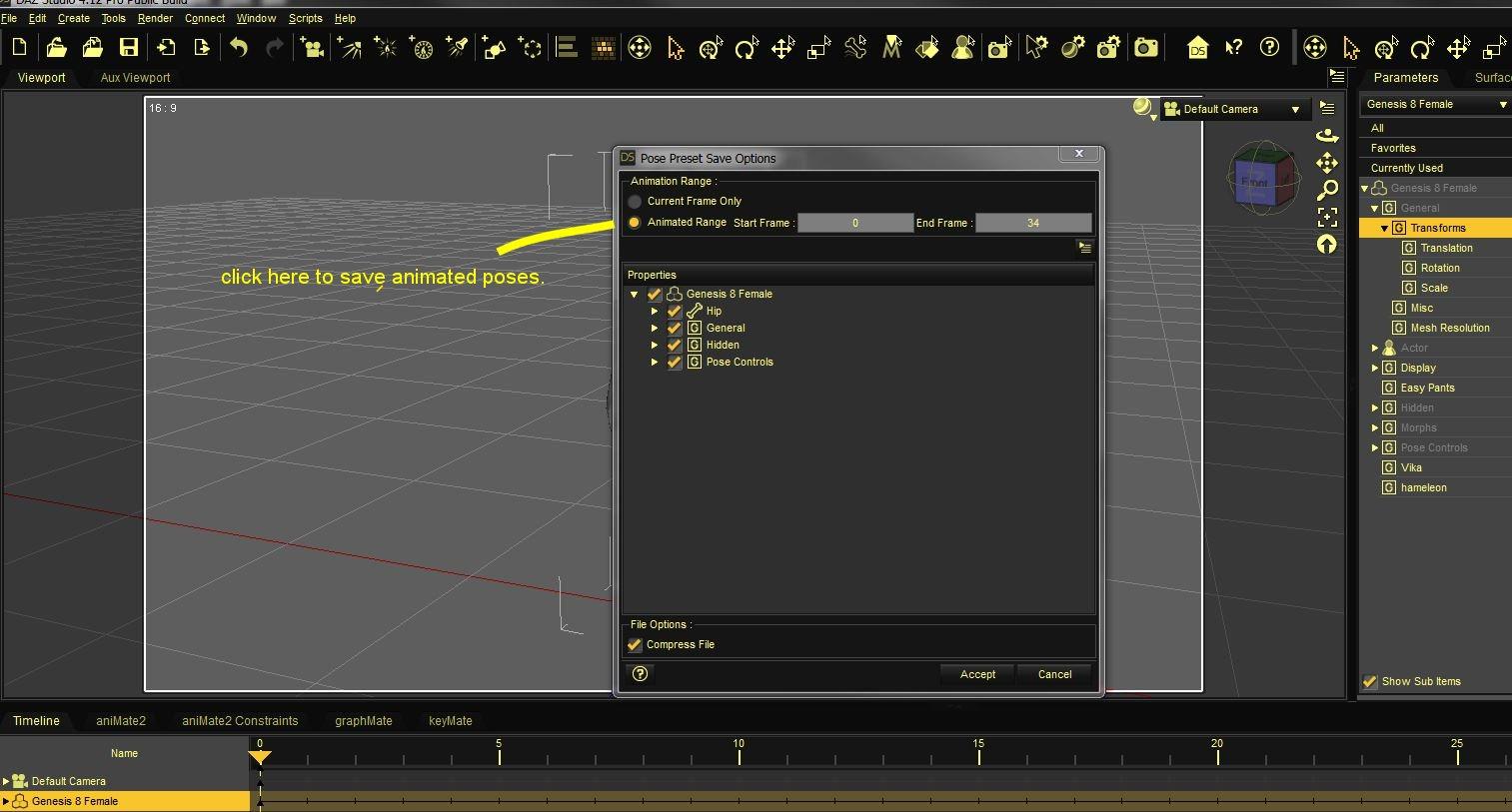Click the DAZ home DS icon

[x=1197, y=47]
